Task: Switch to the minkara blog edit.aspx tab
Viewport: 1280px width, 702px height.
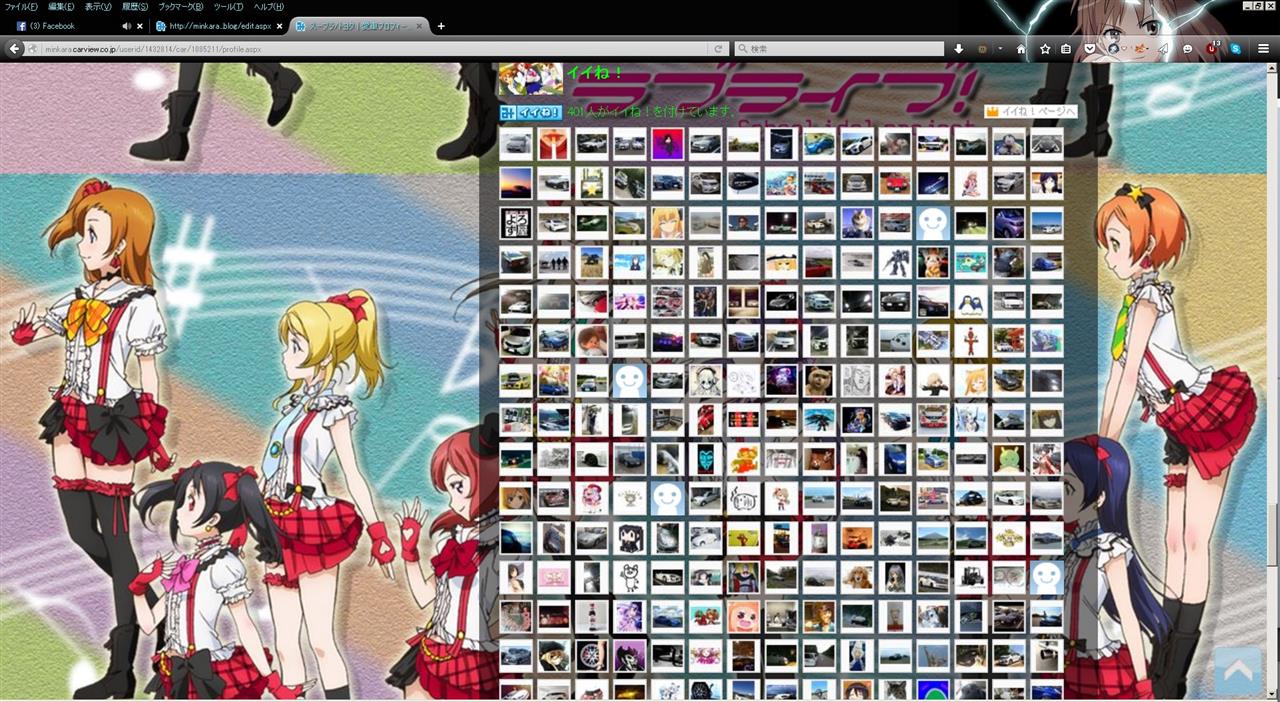Action: 219,26
